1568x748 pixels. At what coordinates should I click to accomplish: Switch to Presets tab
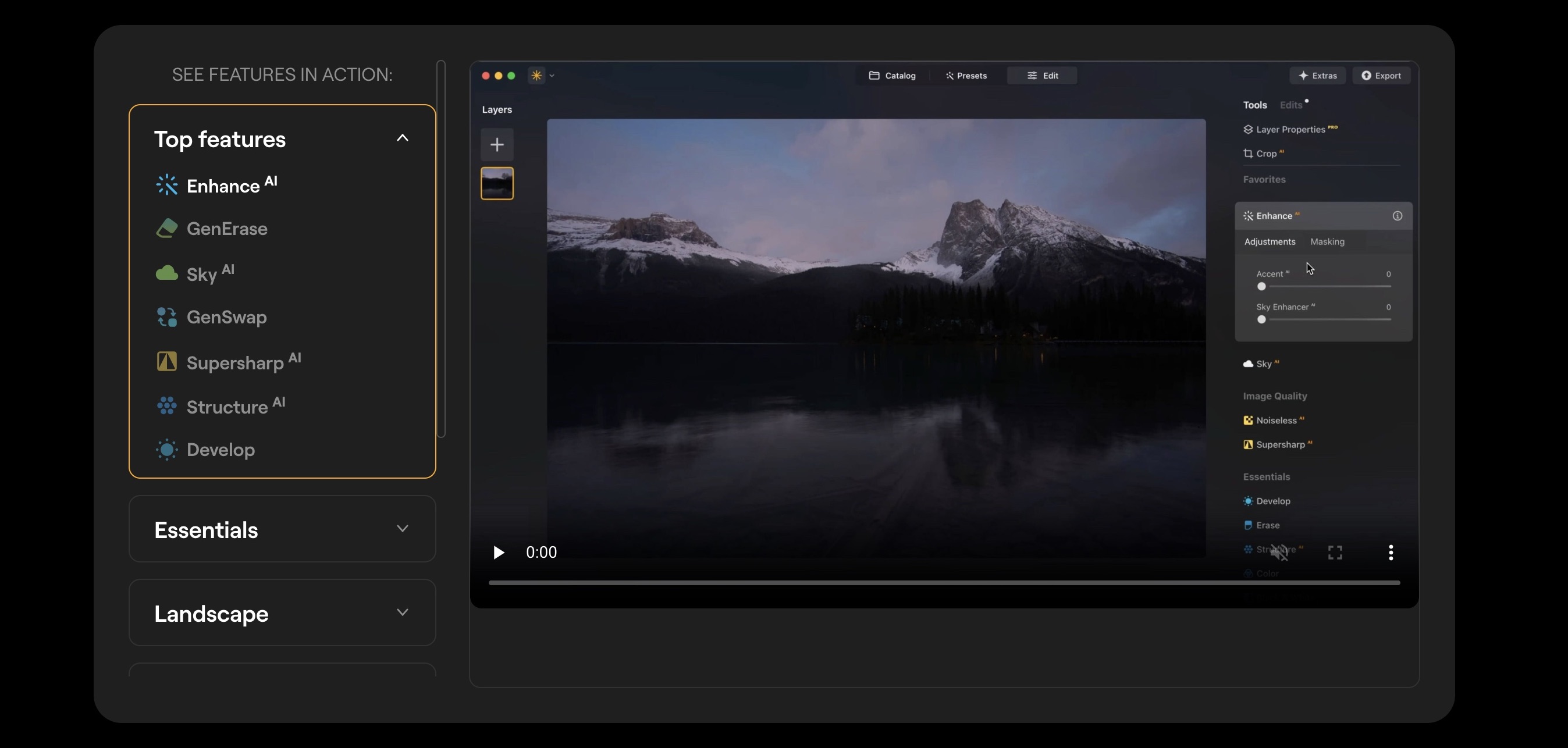[x=966, y=76]
